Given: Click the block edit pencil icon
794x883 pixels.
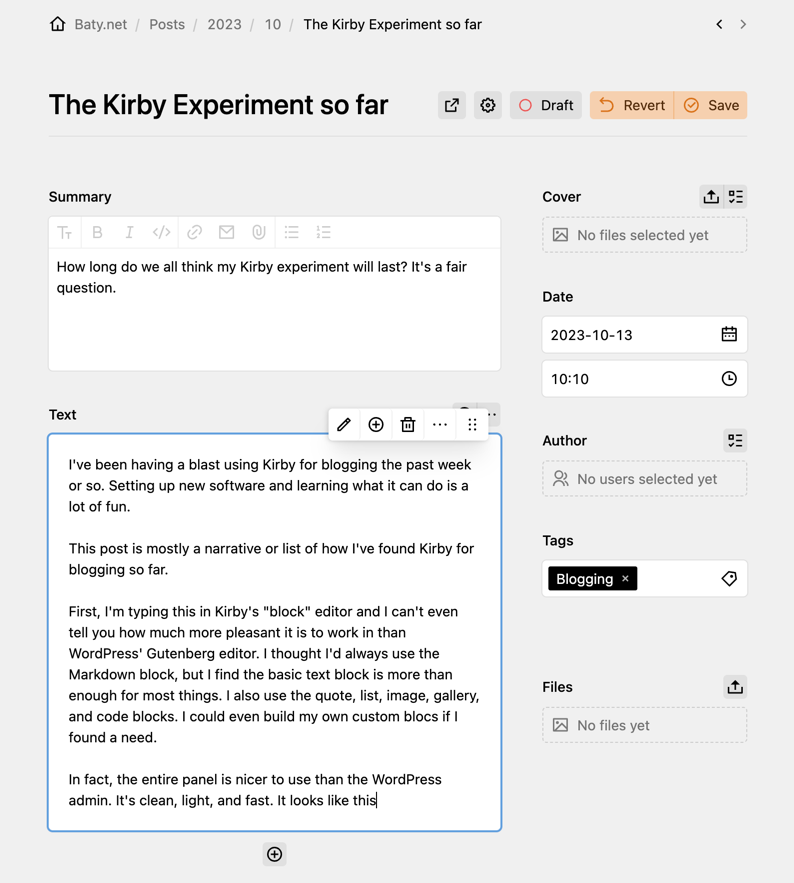Looking at the screenshot, I should pyautogui.click(x=344, y=425).
